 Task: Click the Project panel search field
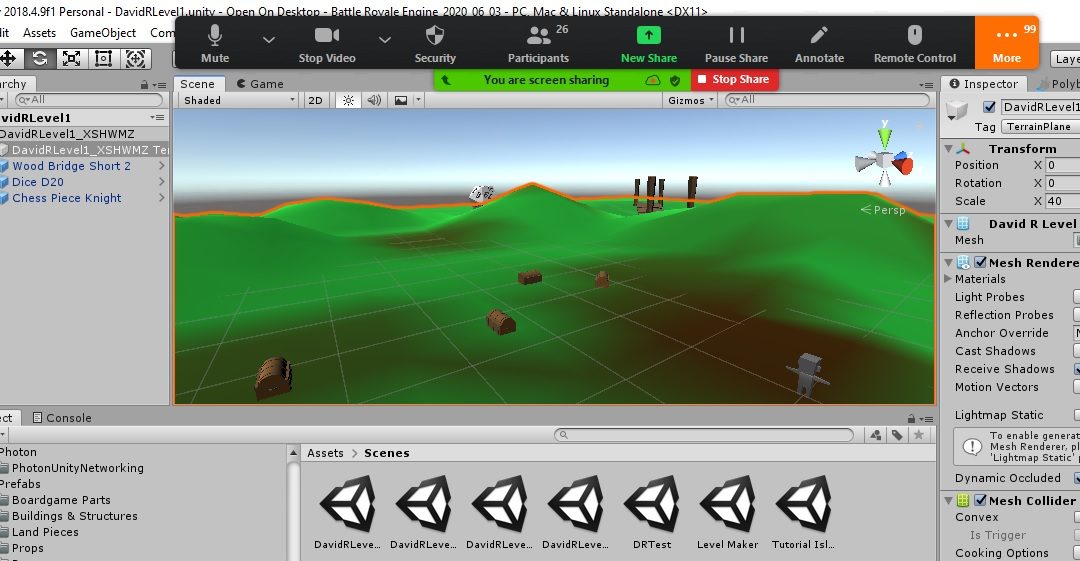703,435
